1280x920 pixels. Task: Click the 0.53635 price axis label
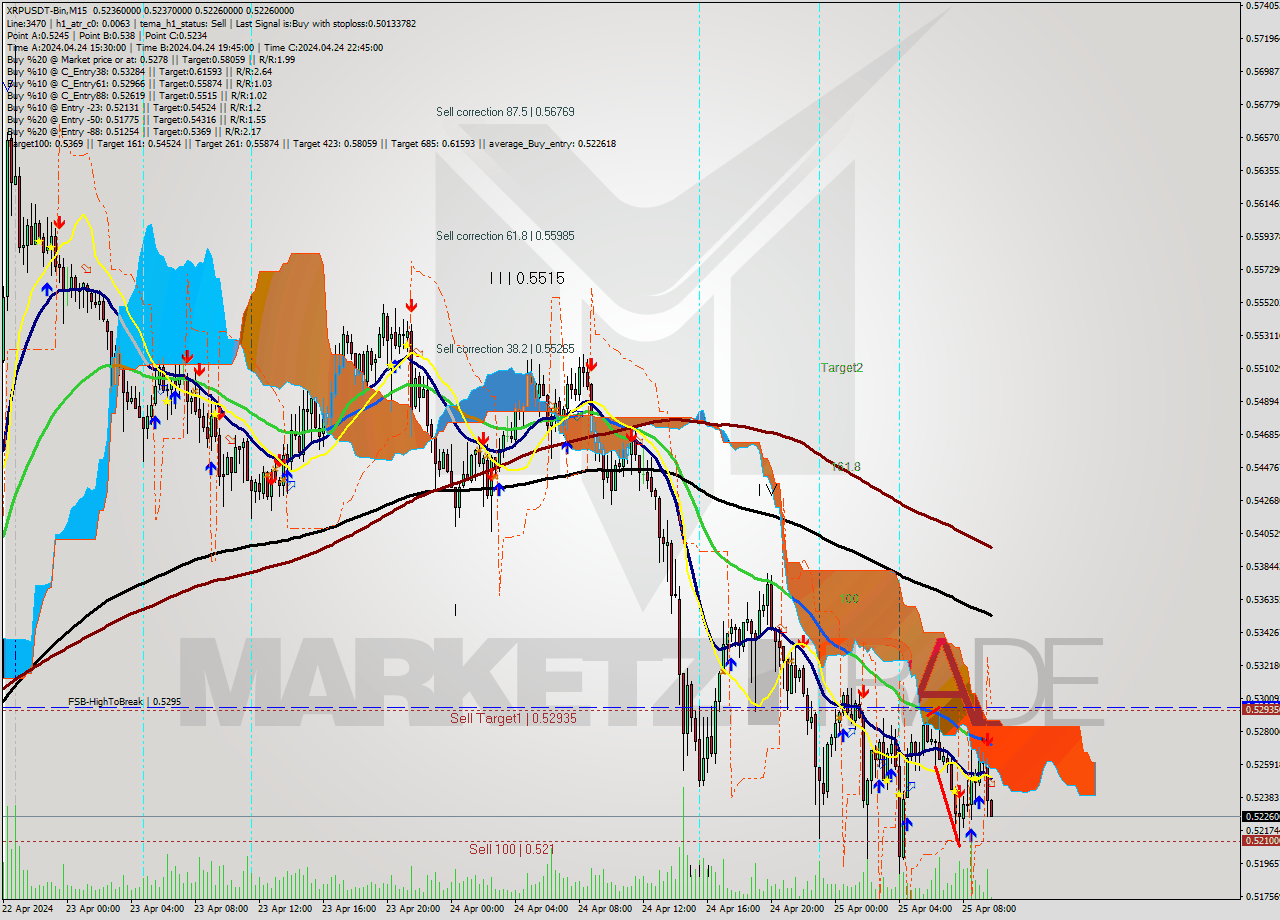1262,599
